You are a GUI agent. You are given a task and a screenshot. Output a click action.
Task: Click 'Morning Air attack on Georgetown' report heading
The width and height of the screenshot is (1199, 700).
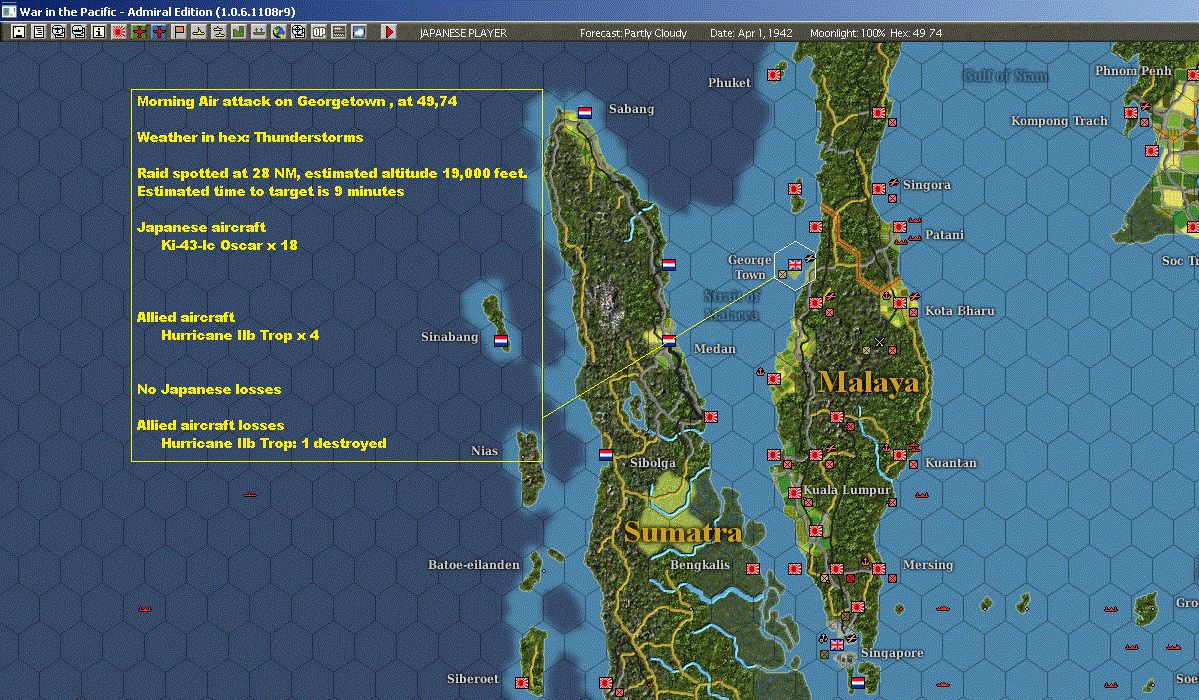[x=297, y=101]
